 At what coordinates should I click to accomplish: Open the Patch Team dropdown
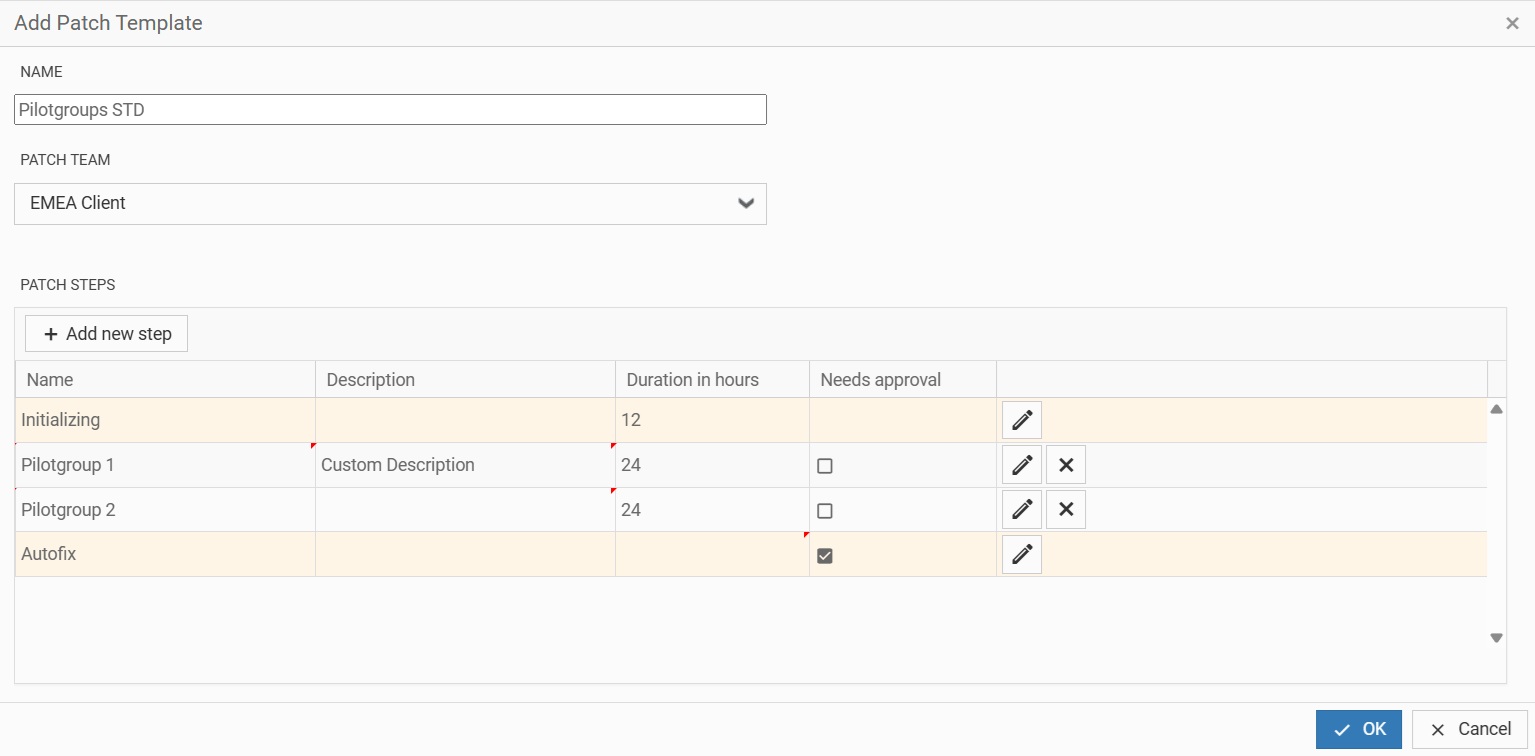[390, 203]
